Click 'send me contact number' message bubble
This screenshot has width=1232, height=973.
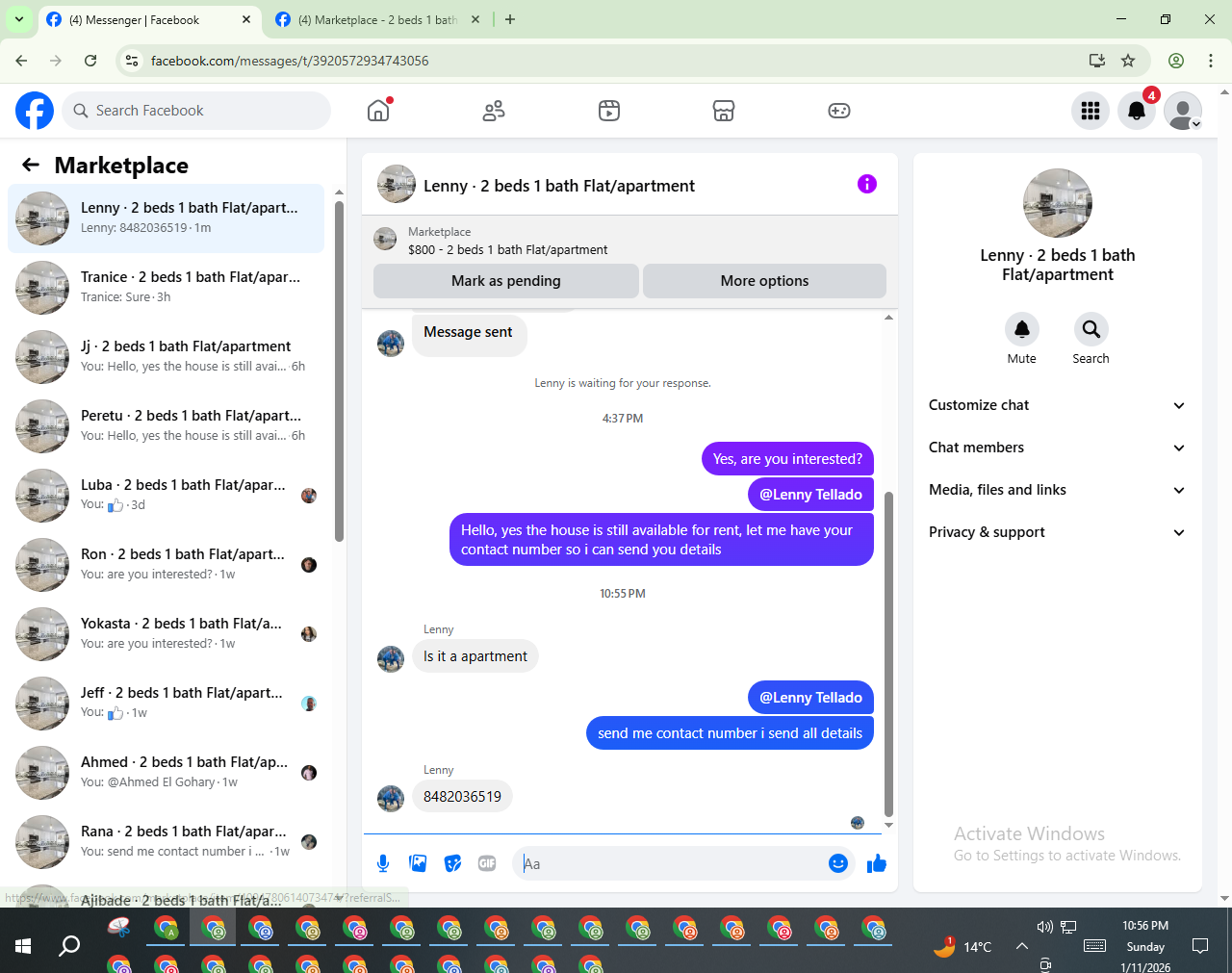click(x=730, y=733)
